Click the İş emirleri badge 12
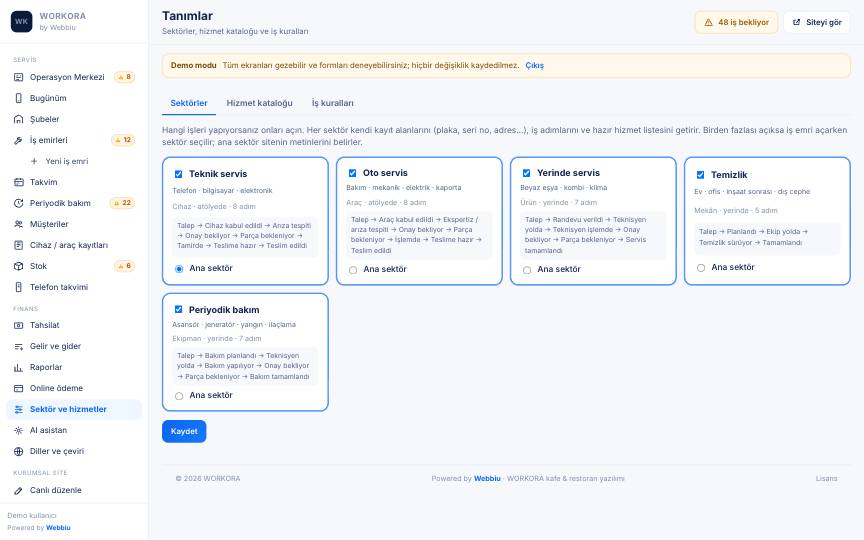Image resolution: width=864 pixels, height=540 pixels. 123,140
